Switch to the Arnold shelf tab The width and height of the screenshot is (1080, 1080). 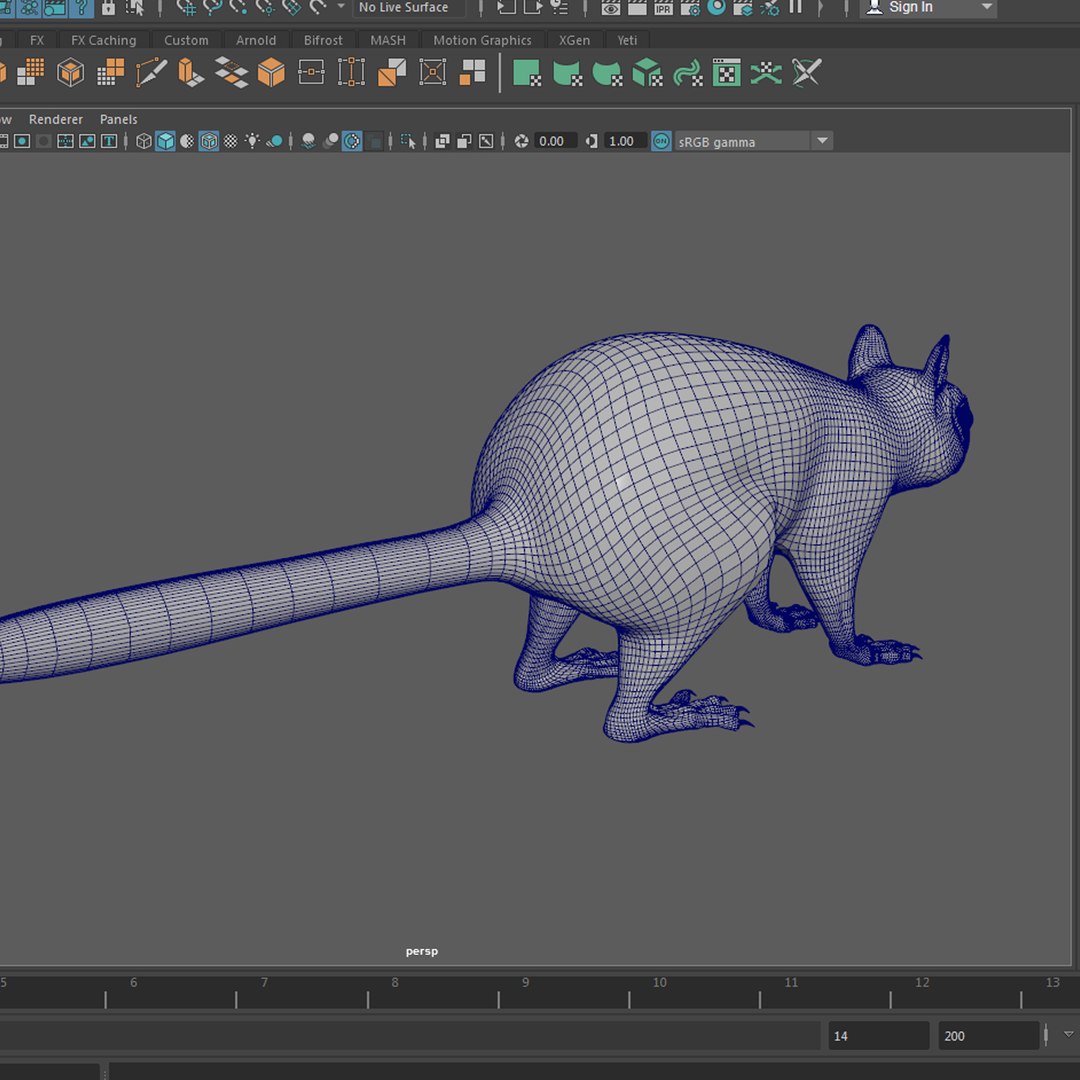pos(256,40)
